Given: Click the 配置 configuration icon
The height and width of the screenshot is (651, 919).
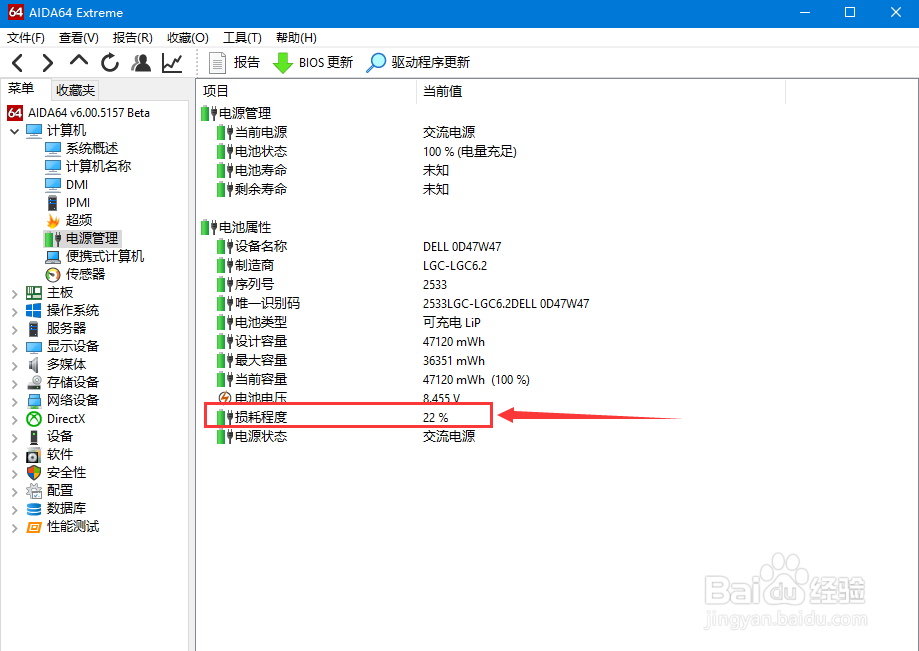Looking at the screenshot, I should tap(34, 491).
